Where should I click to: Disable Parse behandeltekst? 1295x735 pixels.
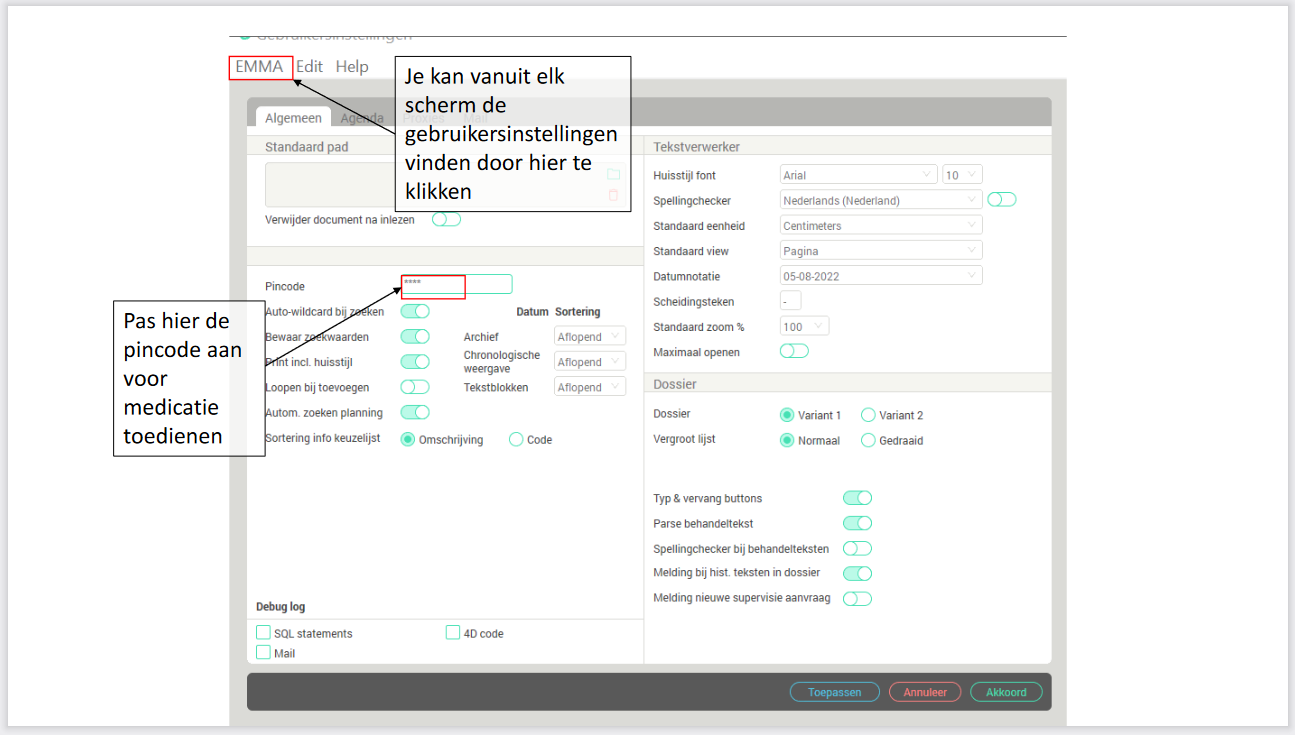point(857,523)
